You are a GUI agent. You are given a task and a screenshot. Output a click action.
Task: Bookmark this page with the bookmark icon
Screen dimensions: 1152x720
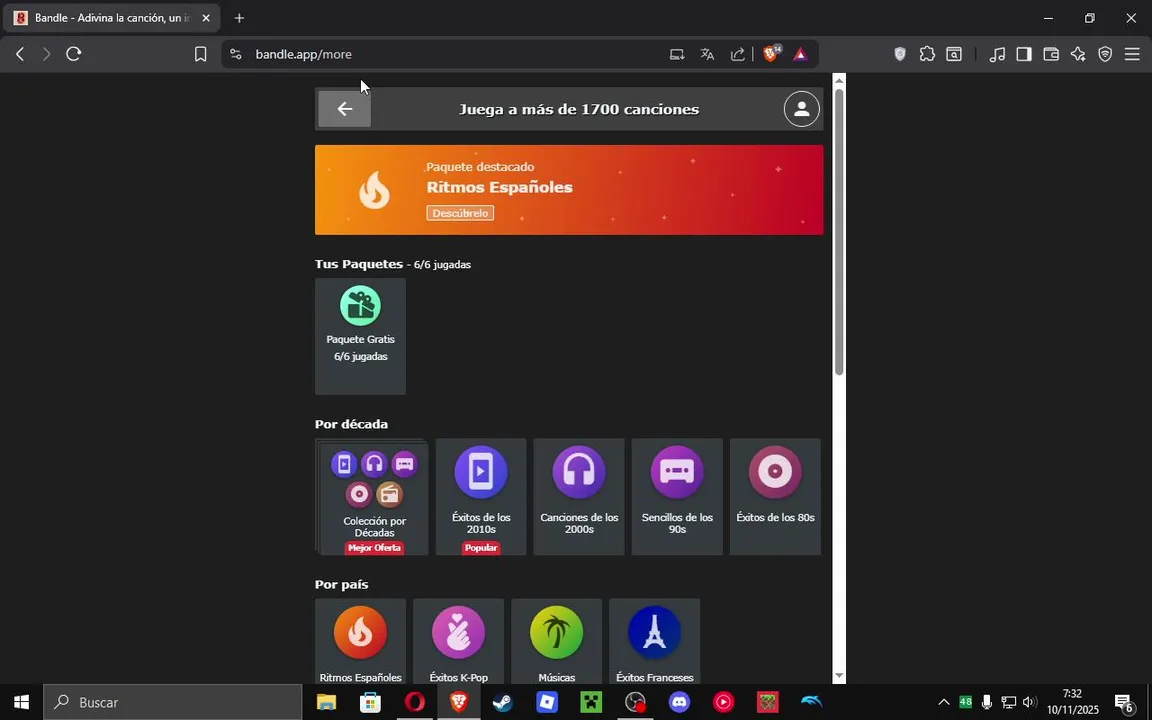point(201,54)
